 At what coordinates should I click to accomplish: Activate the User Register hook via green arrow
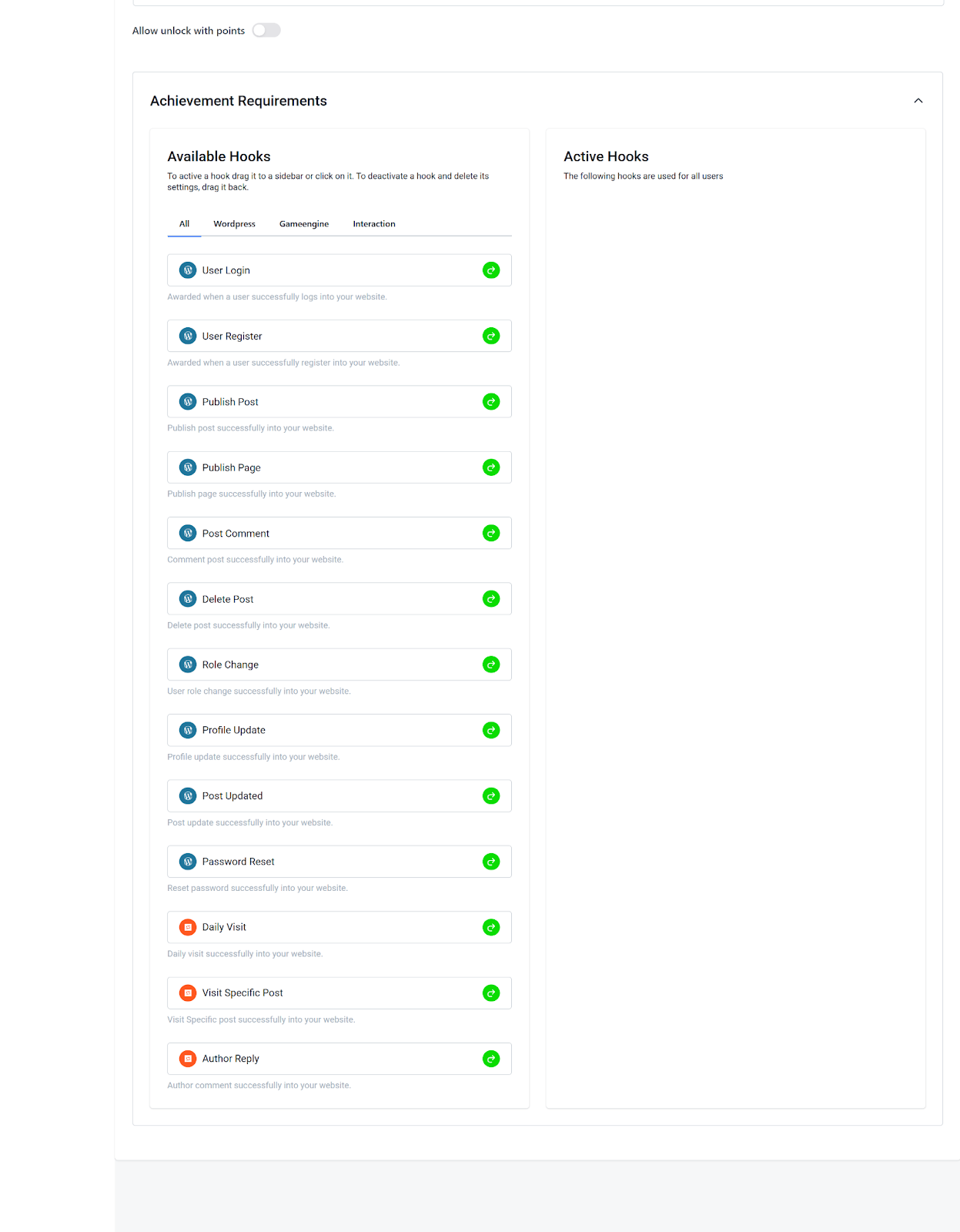pyautogui.click(x=491, y=336)
